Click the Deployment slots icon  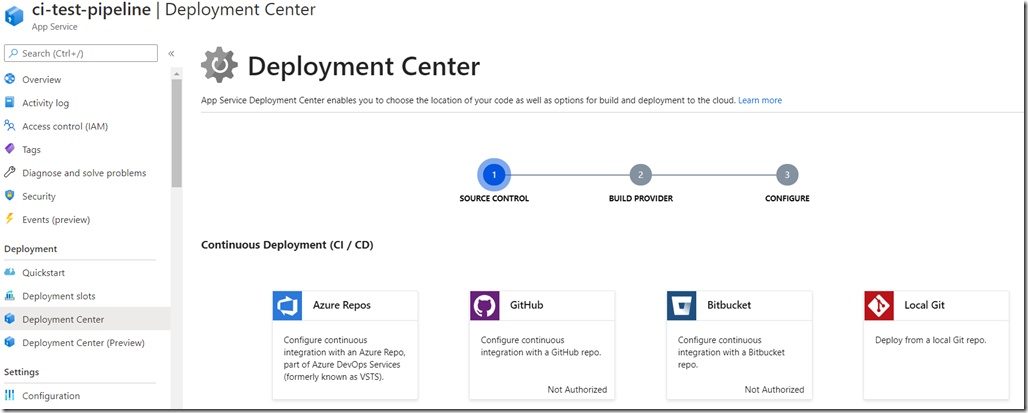click(10, 296)
